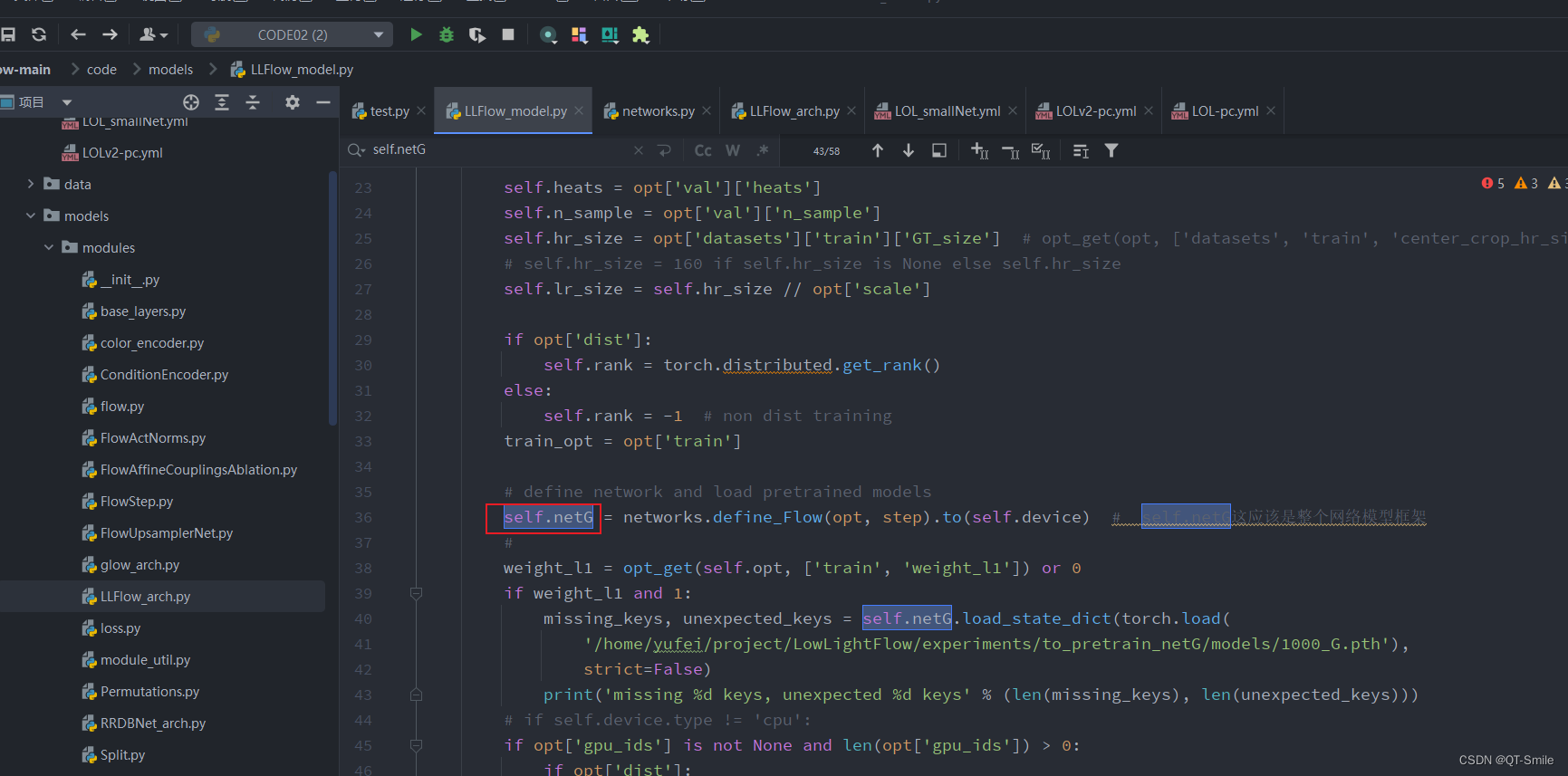The image size is (1568, 776).
Task: Reload all files from disk with sync icon
Action: tap(39, 34)
